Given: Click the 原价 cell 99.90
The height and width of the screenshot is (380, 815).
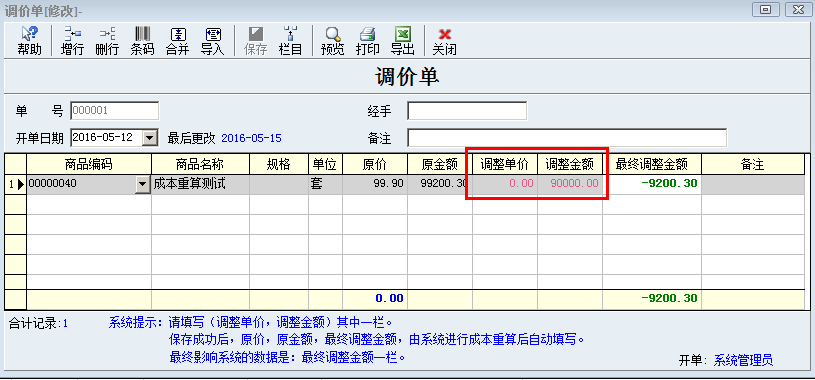Looking at the screenshot, I should [375, 184].
